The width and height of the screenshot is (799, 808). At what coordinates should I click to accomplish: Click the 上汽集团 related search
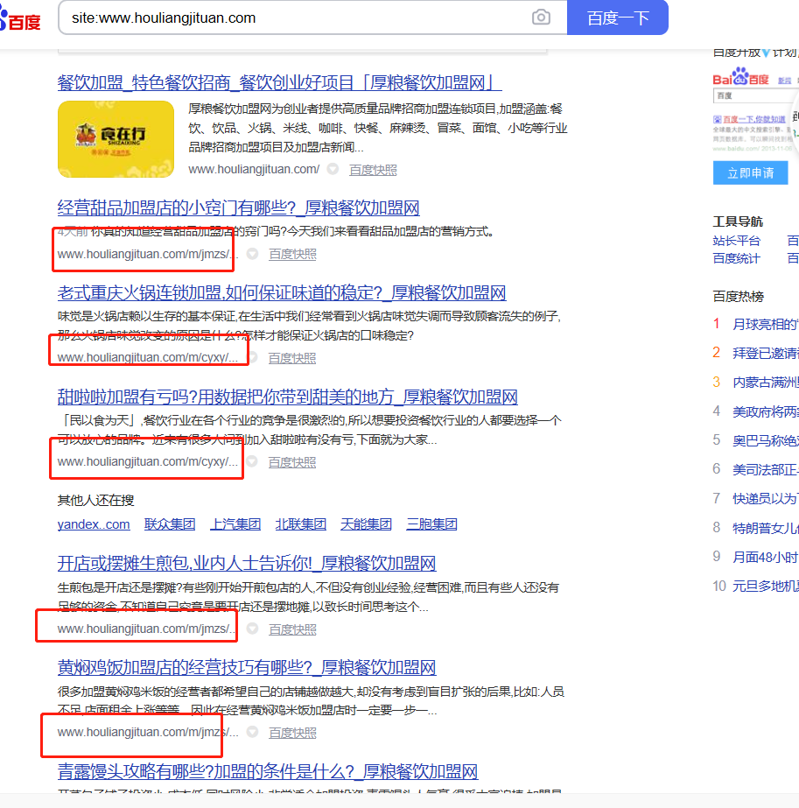(235, 524)
